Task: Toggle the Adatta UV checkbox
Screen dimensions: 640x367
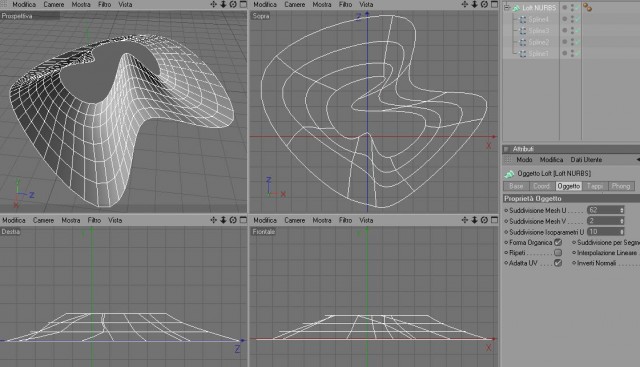Action: [x=558, y=263]
